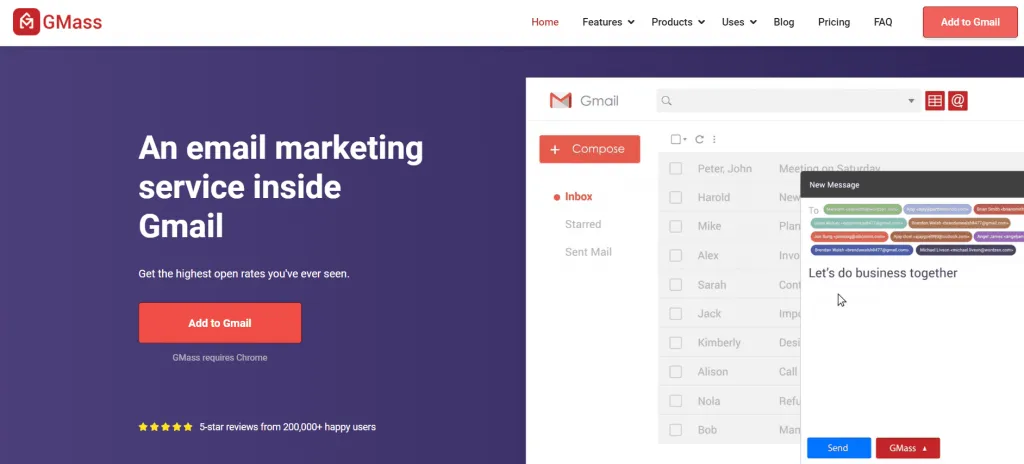Open the Pricing page

(834, 22)
